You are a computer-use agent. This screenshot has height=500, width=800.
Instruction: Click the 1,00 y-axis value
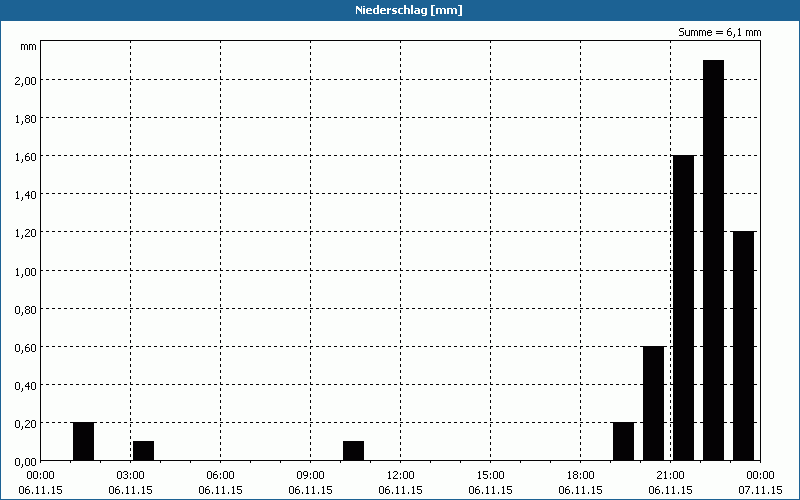point(25,271)
